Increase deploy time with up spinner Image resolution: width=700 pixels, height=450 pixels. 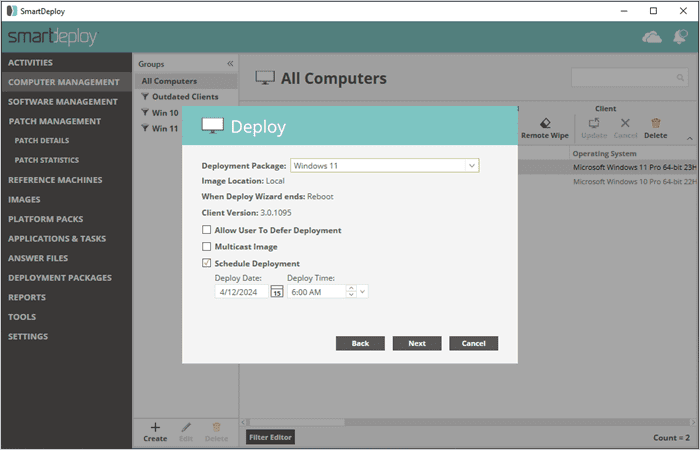[x=351, y=288]
